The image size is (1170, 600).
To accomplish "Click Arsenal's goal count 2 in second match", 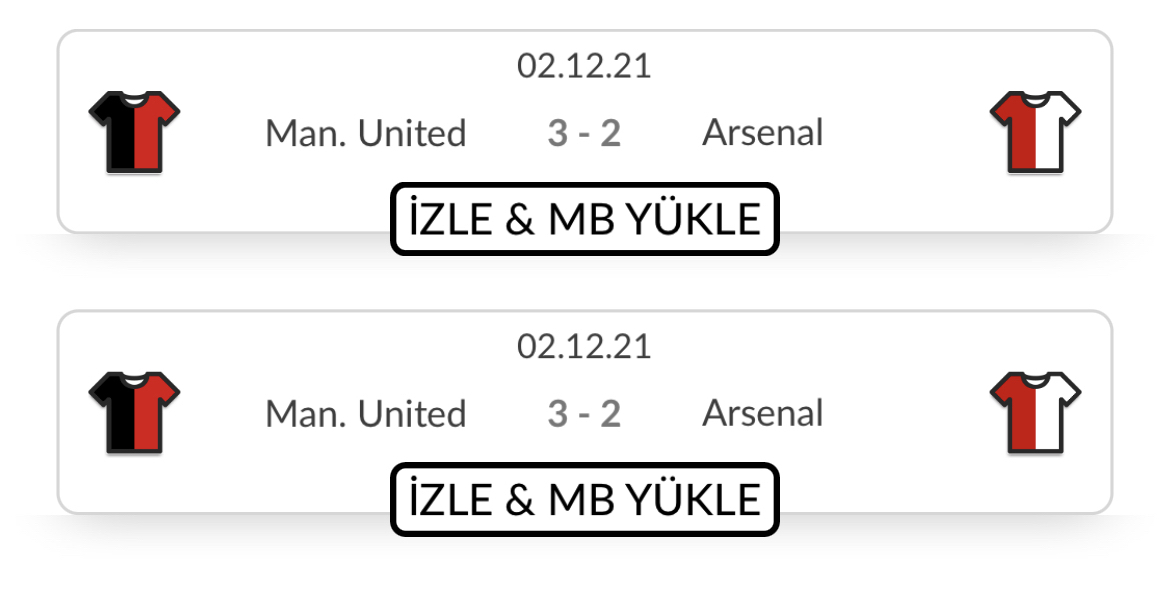I will pyautogui.click(x=611, y=414).
